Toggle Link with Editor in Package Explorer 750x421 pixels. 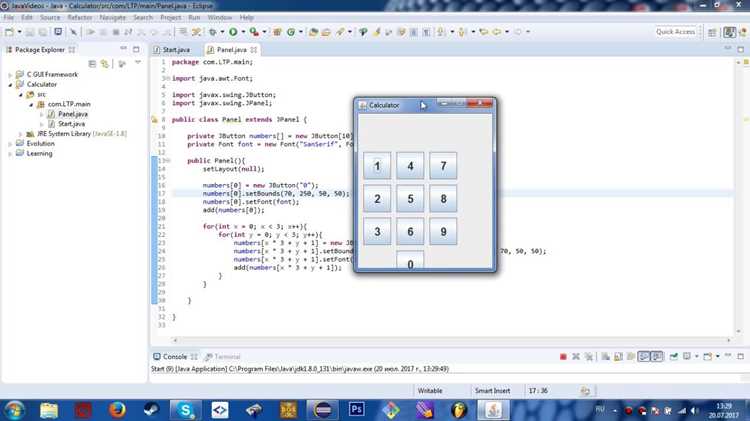tap(105, 64)
